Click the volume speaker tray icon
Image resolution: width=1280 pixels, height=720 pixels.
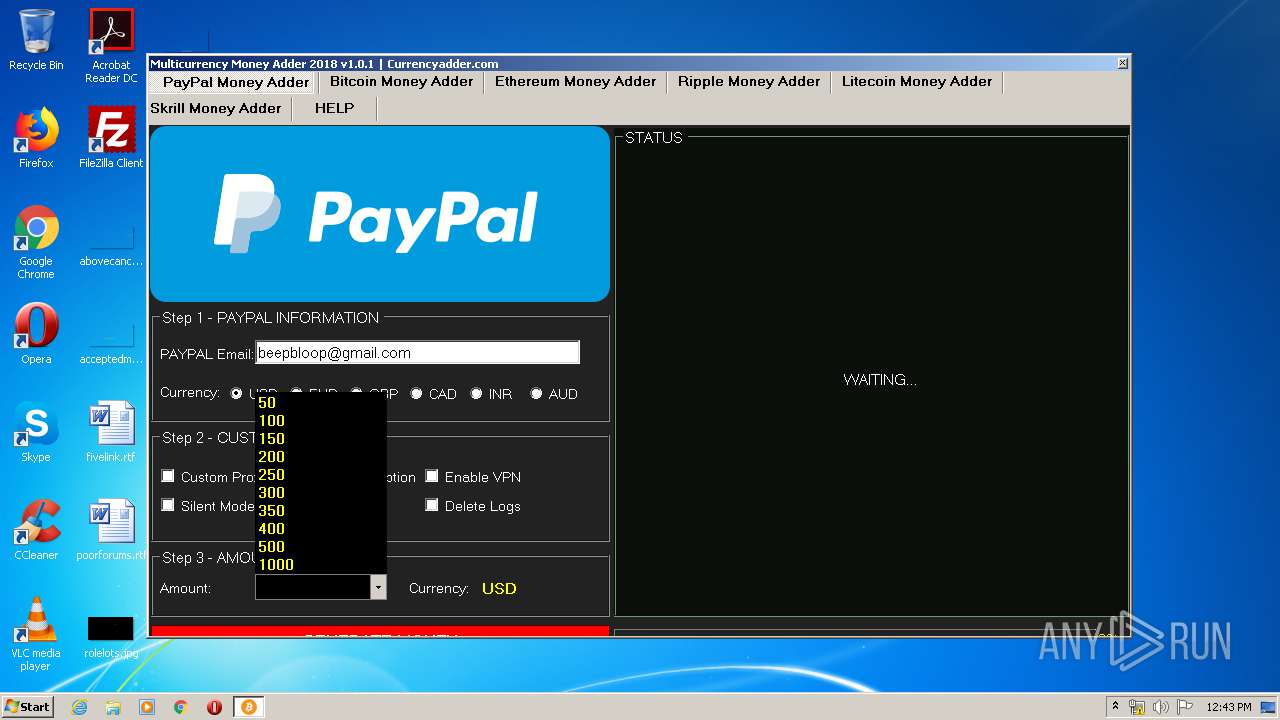pyautogui.click(x=1161, y=707)
